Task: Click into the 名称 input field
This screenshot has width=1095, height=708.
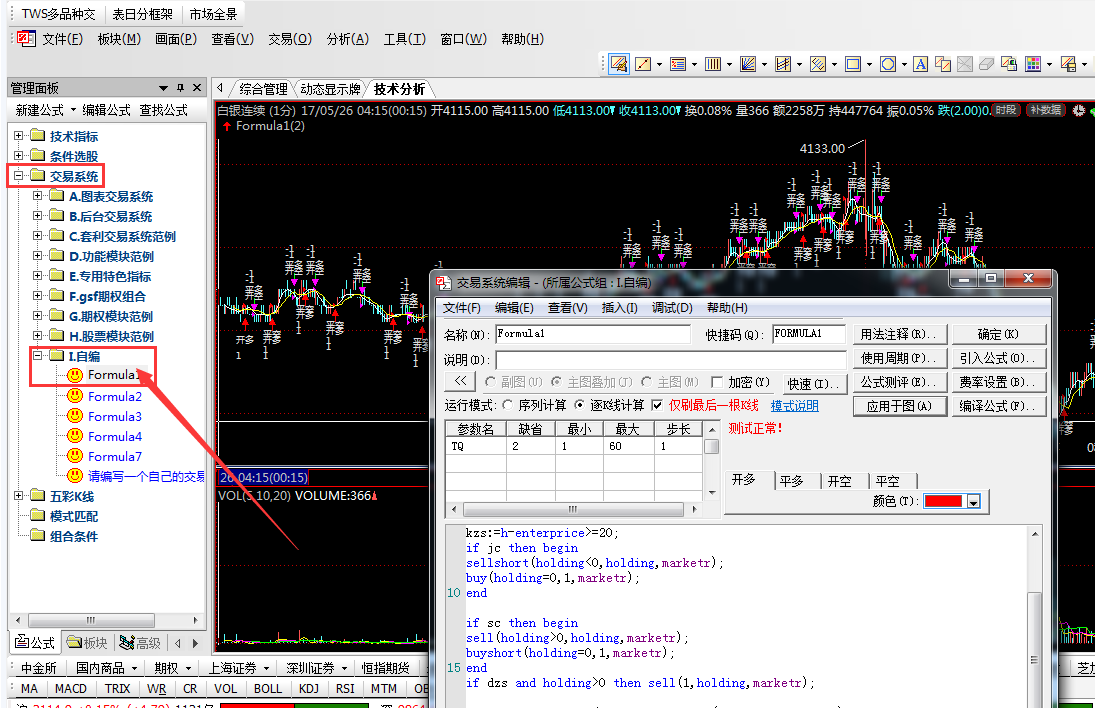Action: click(593, 334)
